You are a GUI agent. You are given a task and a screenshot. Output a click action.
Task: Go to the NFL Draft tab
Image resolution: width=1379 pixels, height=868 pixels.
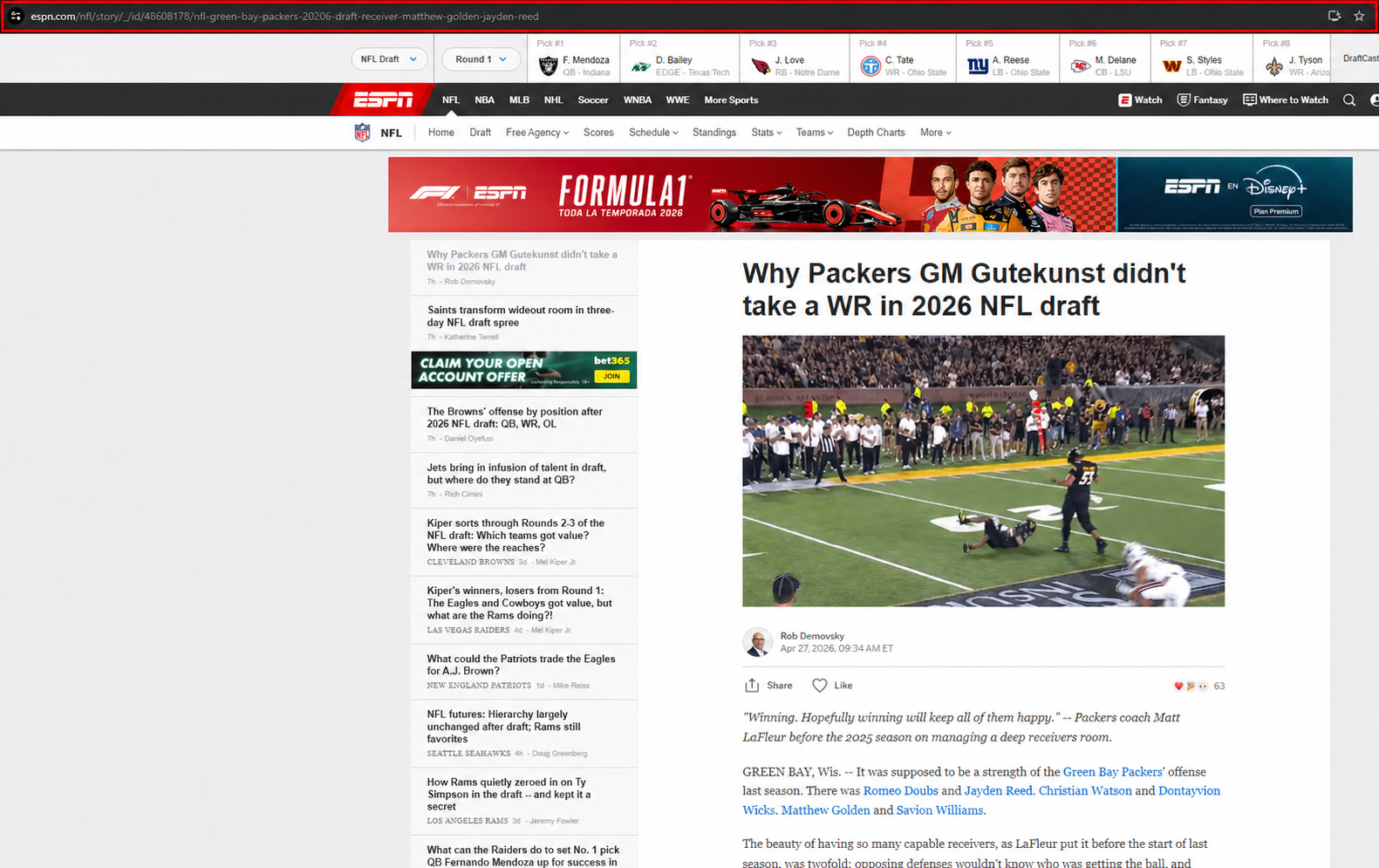tap(480, 133)
